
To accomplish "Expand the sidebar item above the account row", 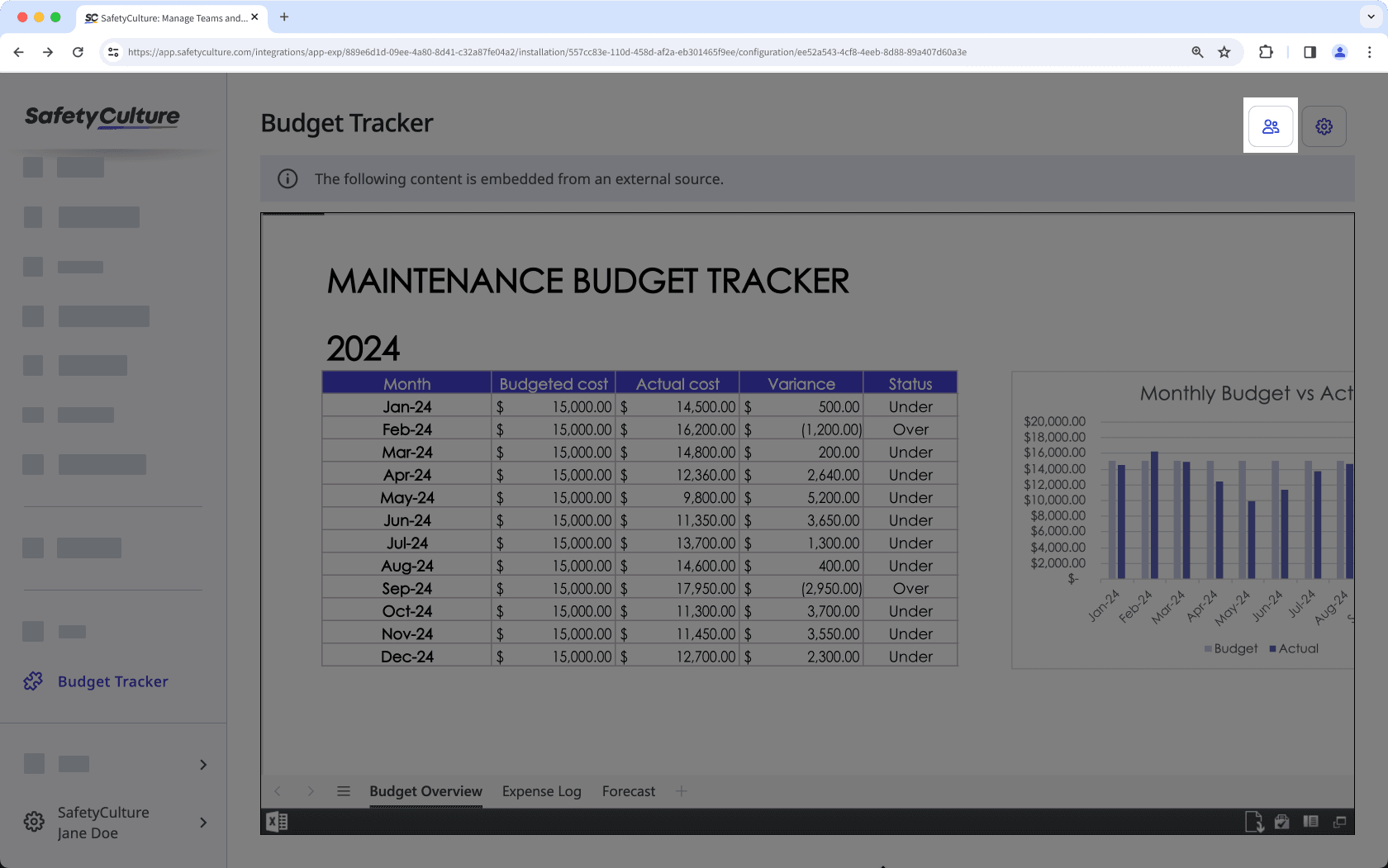I will point(203,765).
